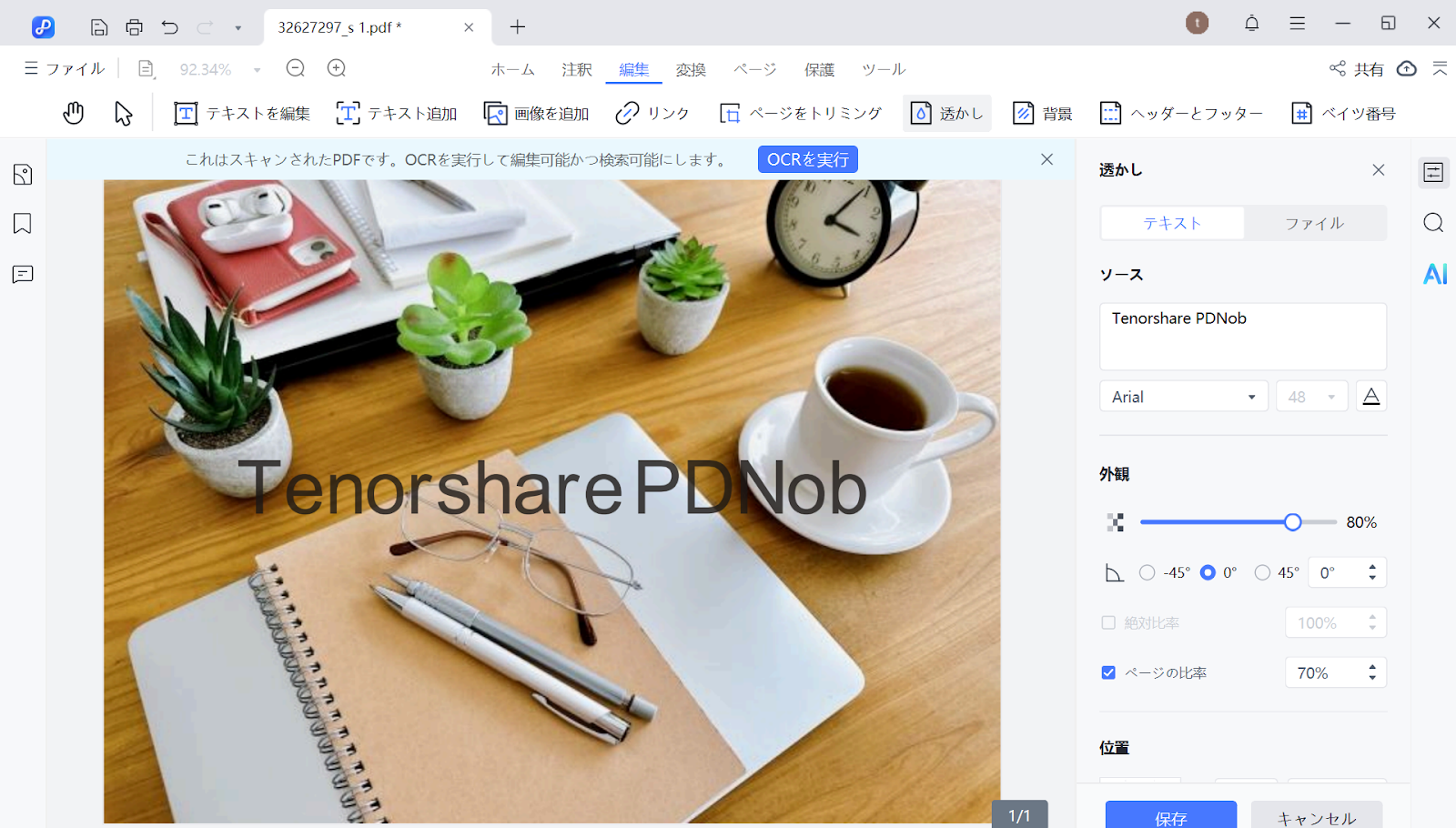The image size is (1456, 828).
Task: Open the font size 48 dropdown
Action: [x=1312, y=397]
